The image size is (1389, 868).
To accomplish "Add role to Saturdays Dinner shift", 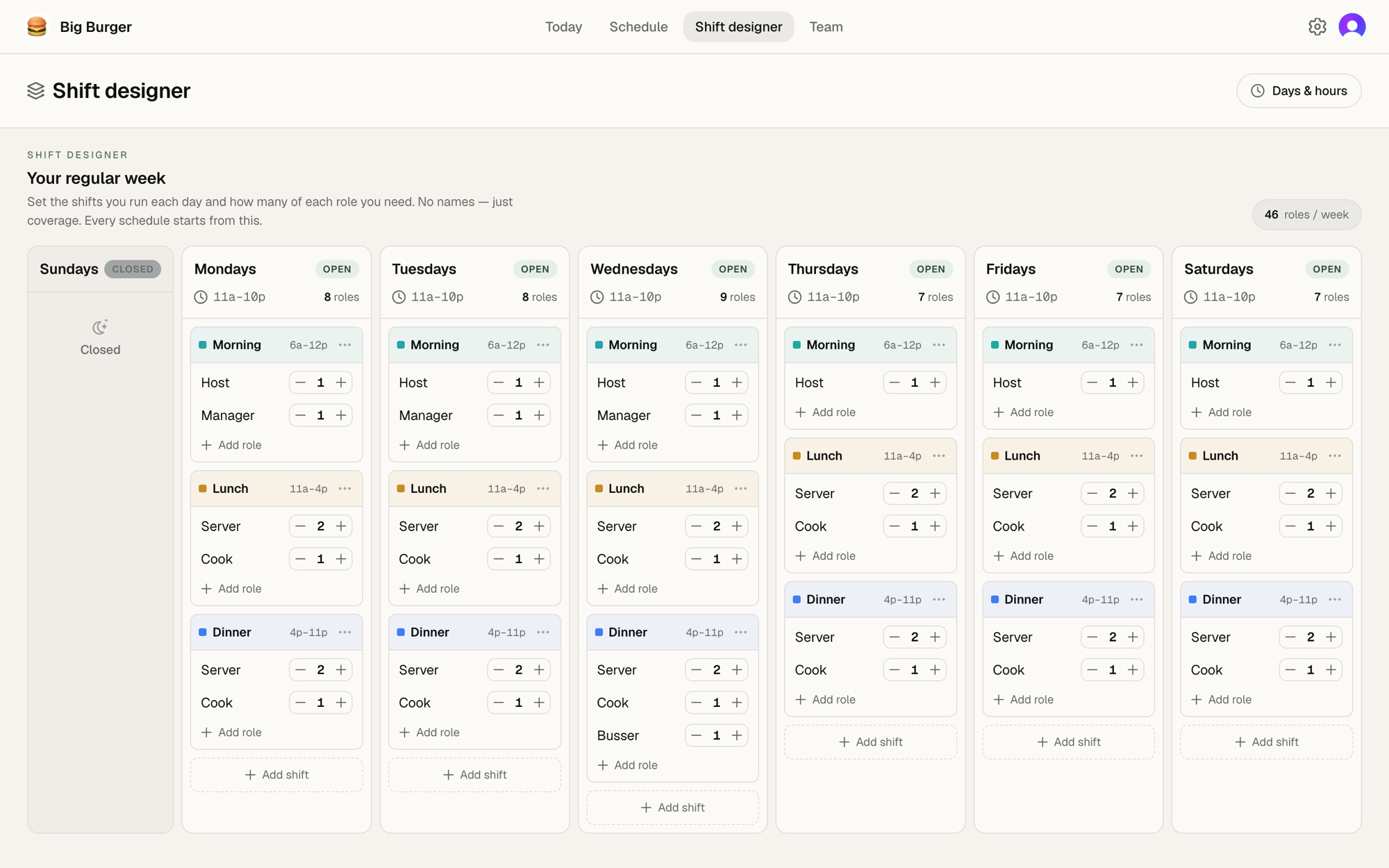I will pos(1221,700).
